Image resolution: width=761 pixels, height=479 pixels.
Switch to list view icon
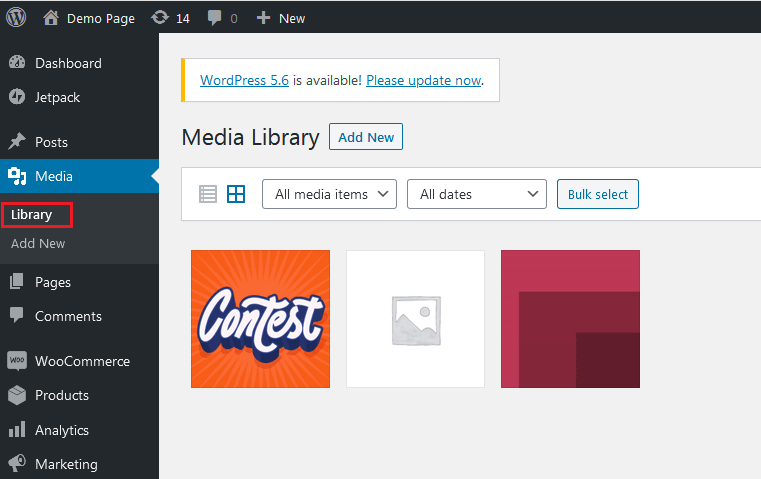(x=208, y=194)
